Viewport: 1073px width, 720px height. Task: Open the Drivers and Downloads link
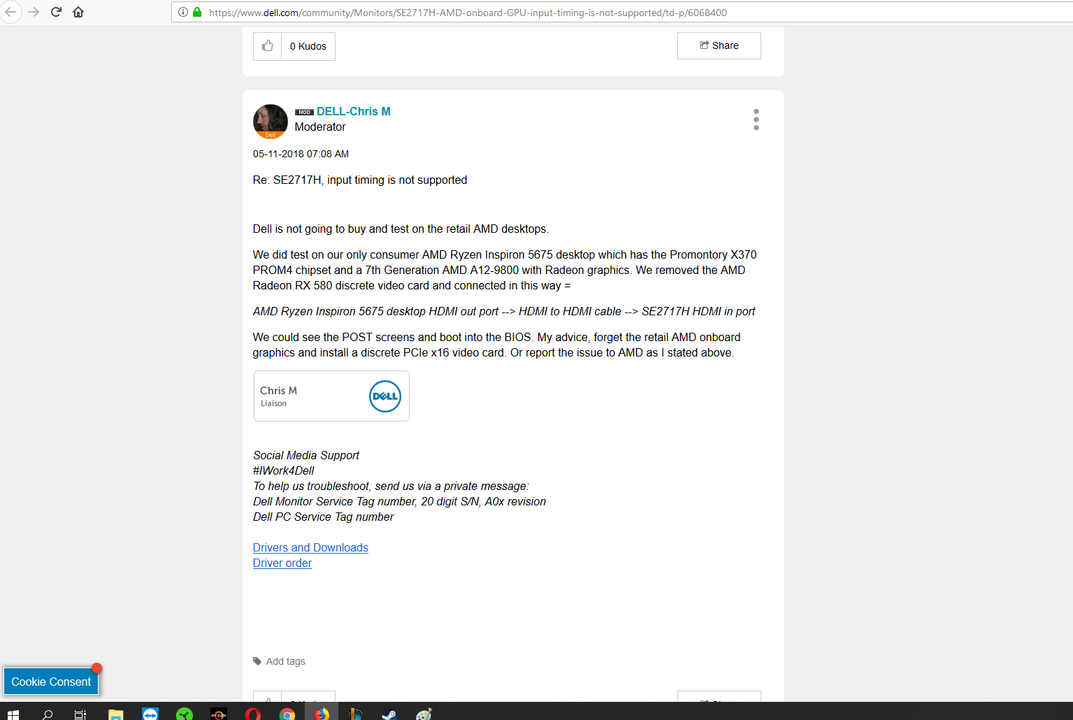pyautogui.click(x=310, y=548)
